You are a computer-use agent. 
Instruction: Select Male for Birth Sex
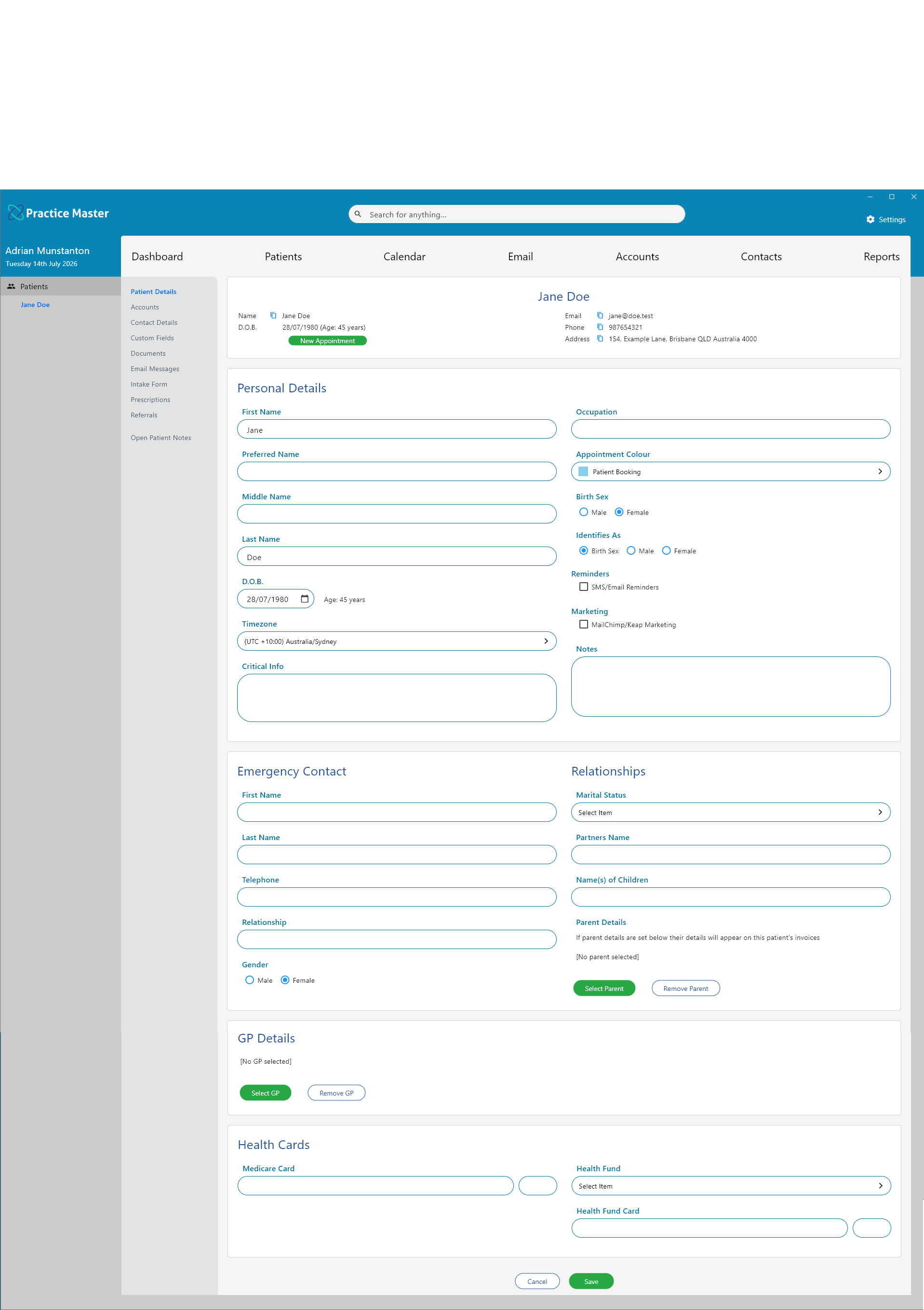[583, 512]
